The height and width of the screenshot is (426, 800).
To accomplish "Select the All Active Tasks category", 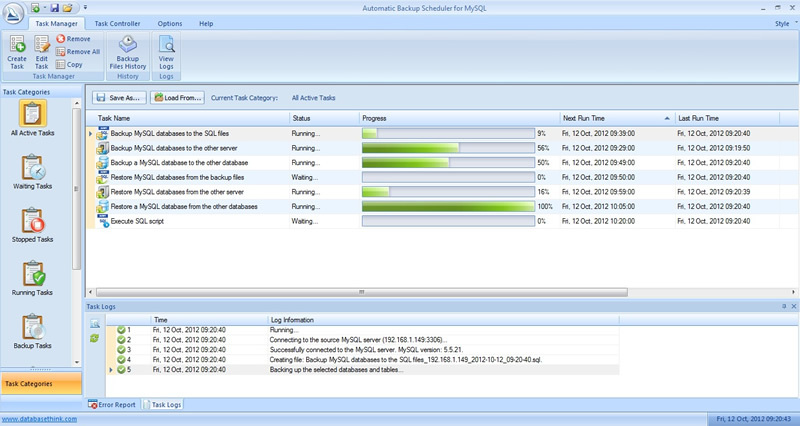I will [x=33, y=118].
